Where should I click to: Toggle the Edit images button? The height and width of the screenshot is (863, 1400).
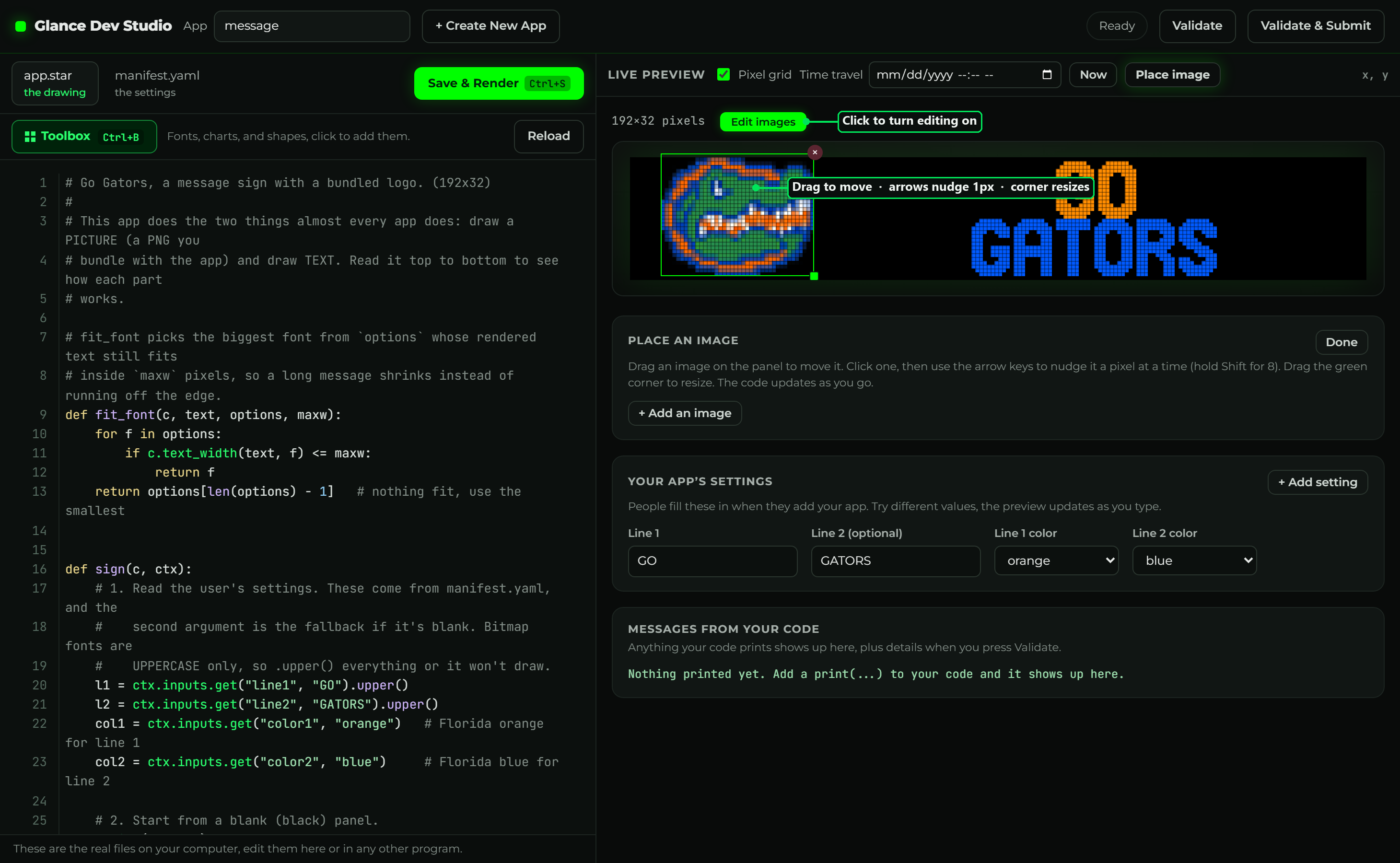[762, 122]
